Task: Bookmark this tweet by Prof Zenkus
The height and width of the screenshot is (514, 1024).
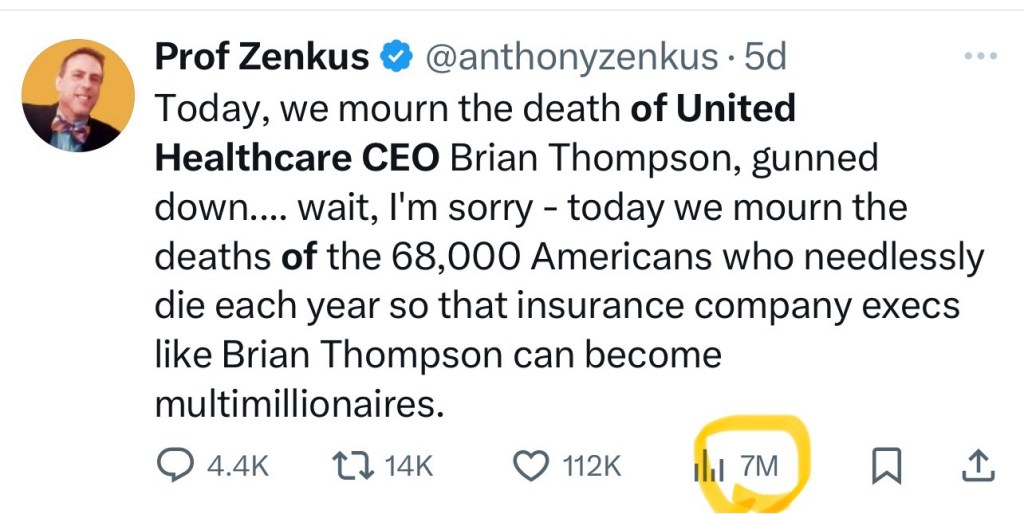Action: point(887,464)
